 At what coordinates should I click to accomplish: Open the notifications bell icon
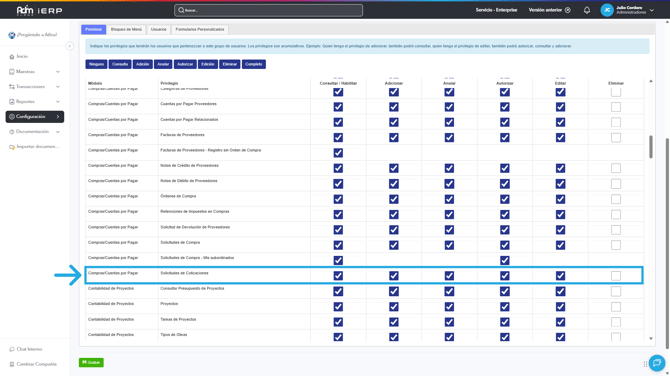587,10
